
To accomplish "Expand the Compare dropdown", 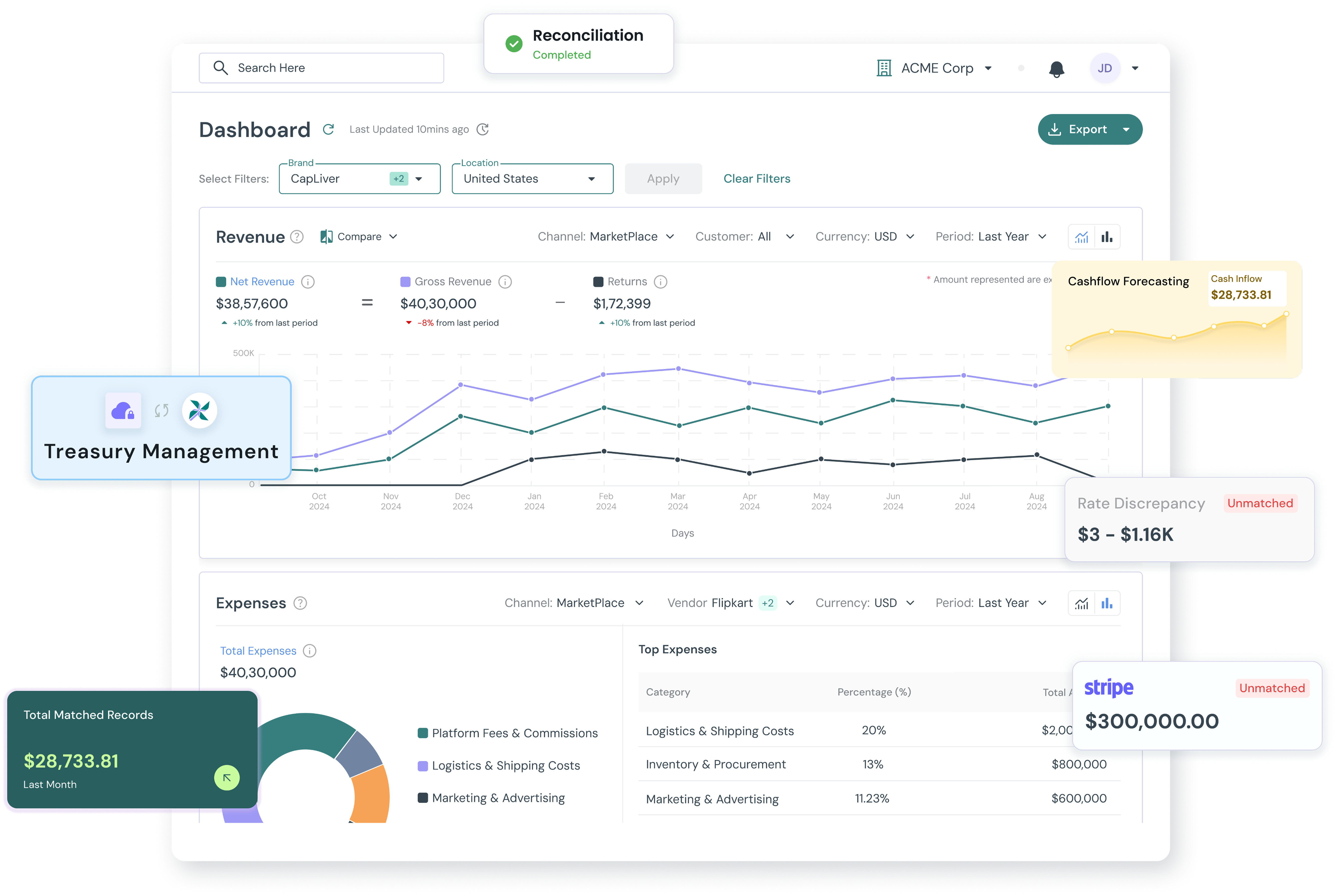I will click(393, 237).
